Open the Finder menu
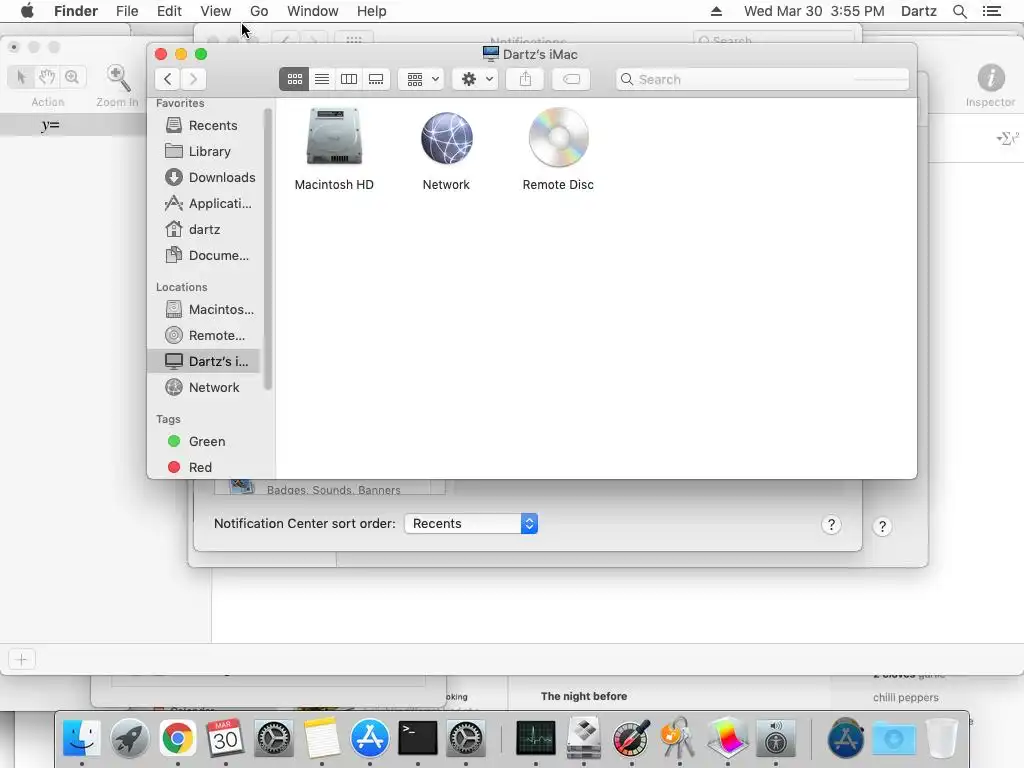Image resolution: width=1024 pixels, height=768 pixels. pyautogui.click(x=76, y=11)
